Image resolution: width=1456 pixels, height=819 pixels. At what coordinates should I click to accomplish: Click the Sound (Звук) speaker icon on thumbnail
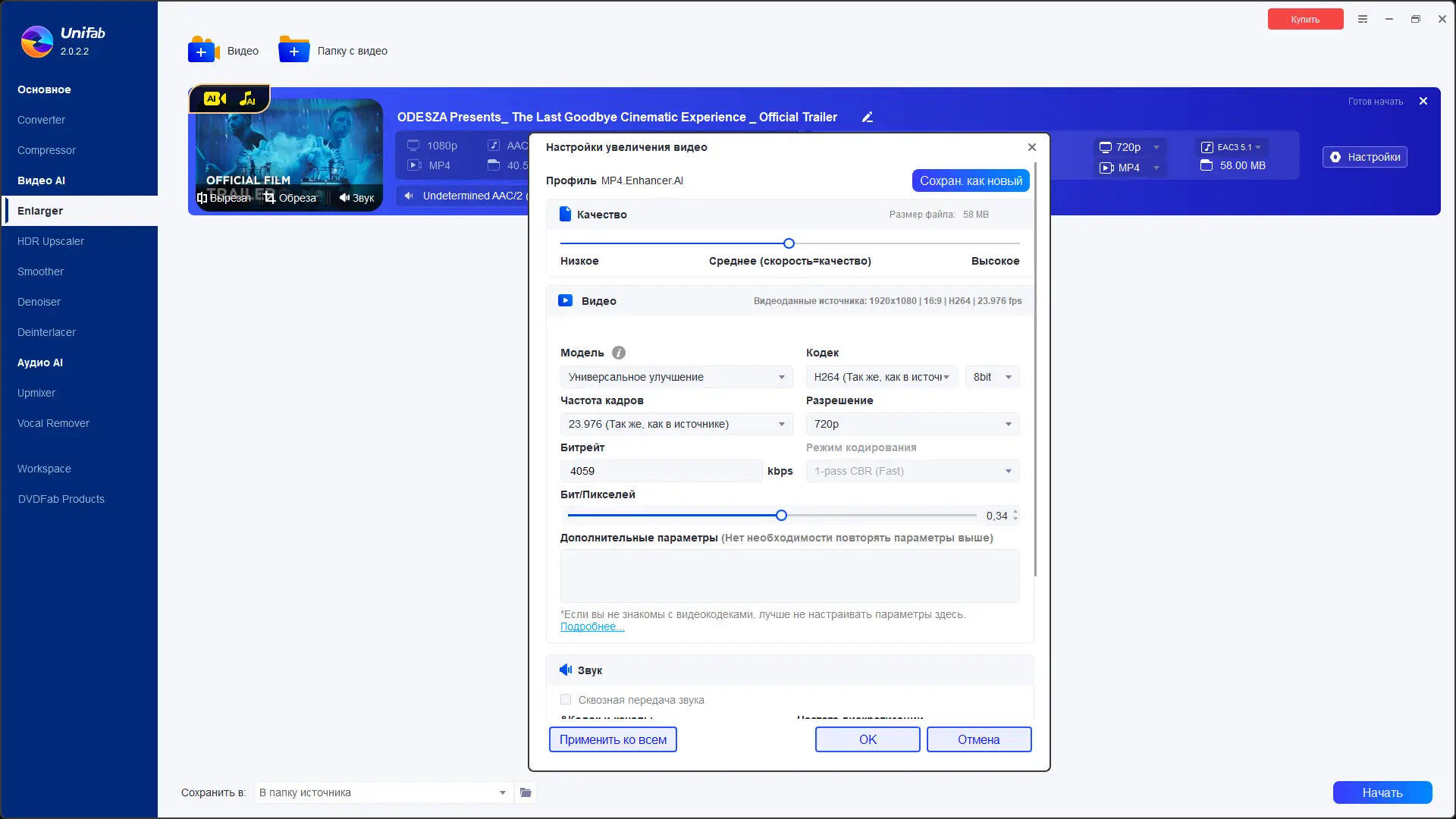pyautogui.click(x=344, y=198)
